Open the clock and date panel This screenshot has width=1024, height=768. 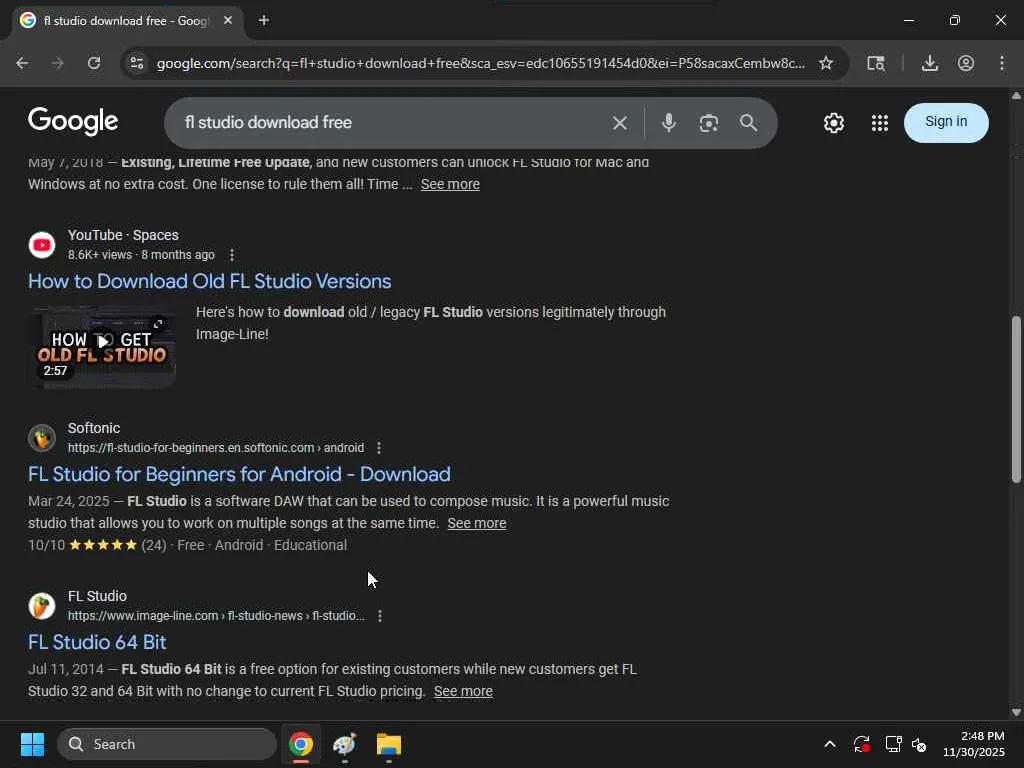pyautogui.click(x=973, y=744)
